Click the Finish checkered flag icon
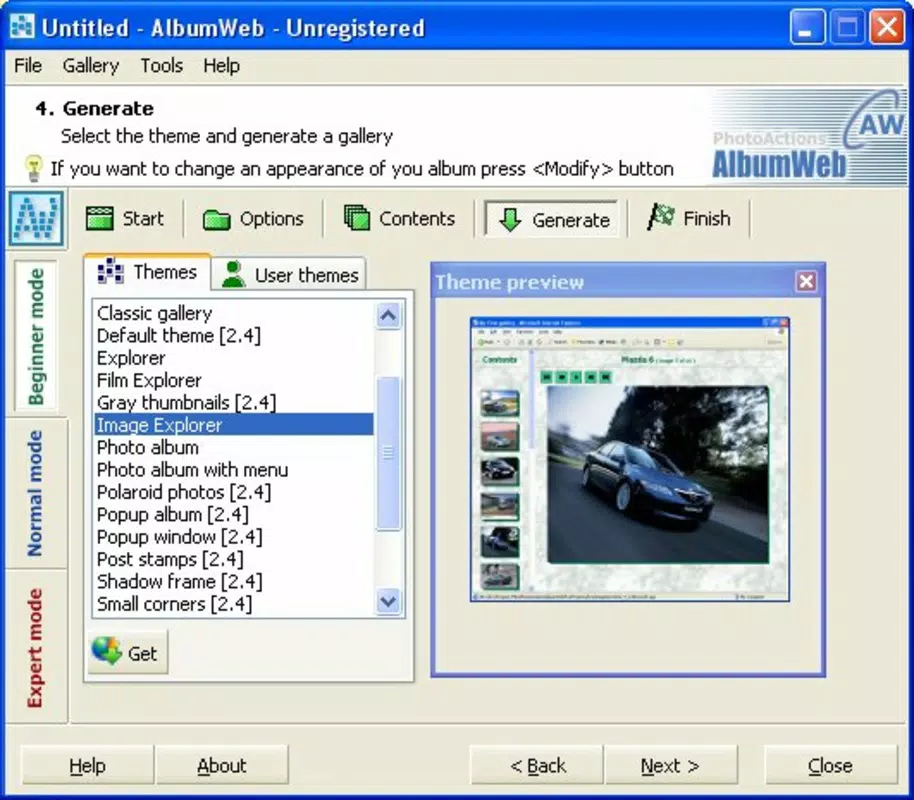The image size is (914, 800). [661, 217]
